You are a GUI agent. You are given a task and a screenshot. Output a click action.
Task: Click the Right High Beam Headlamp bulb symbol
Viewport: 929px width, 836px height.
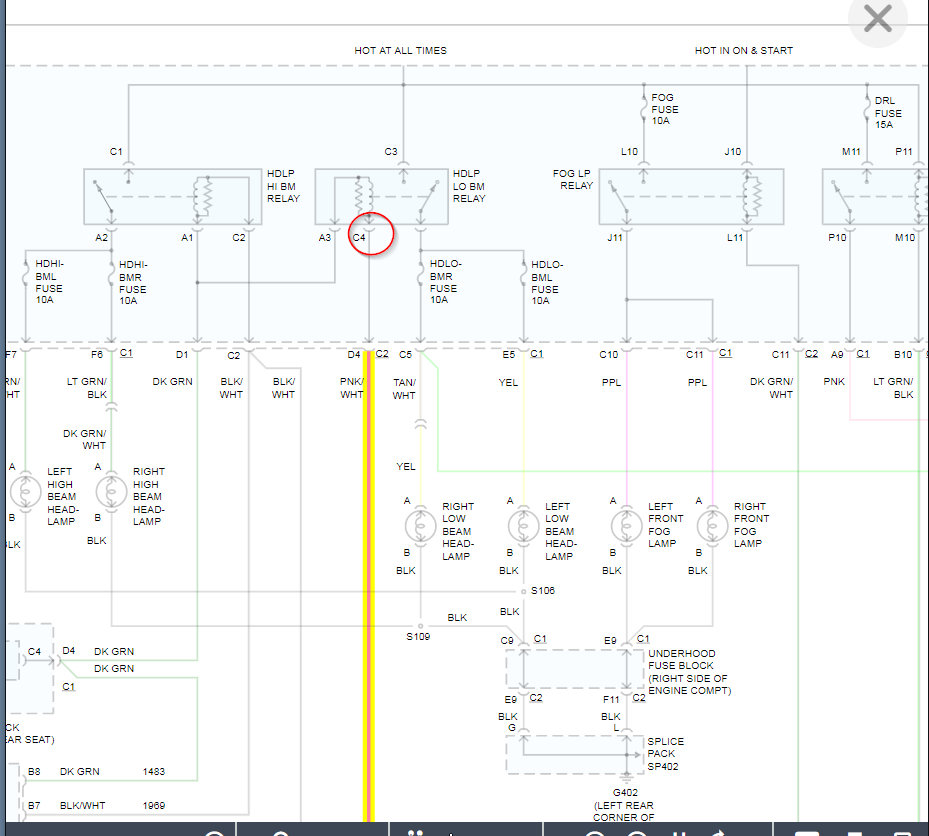tap(111, 491)
